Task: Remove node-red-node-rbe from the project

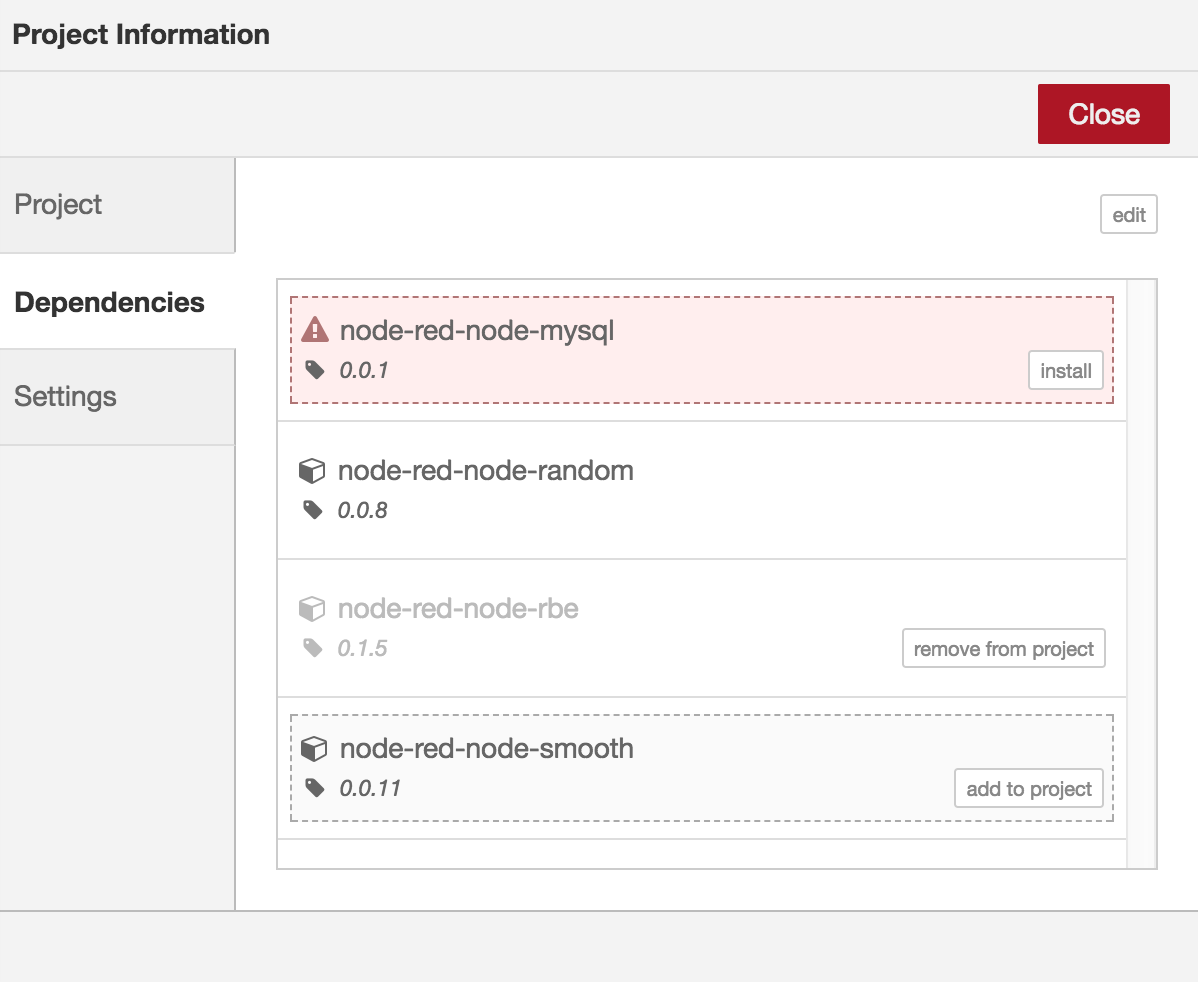Action: tap(1003, 648)
